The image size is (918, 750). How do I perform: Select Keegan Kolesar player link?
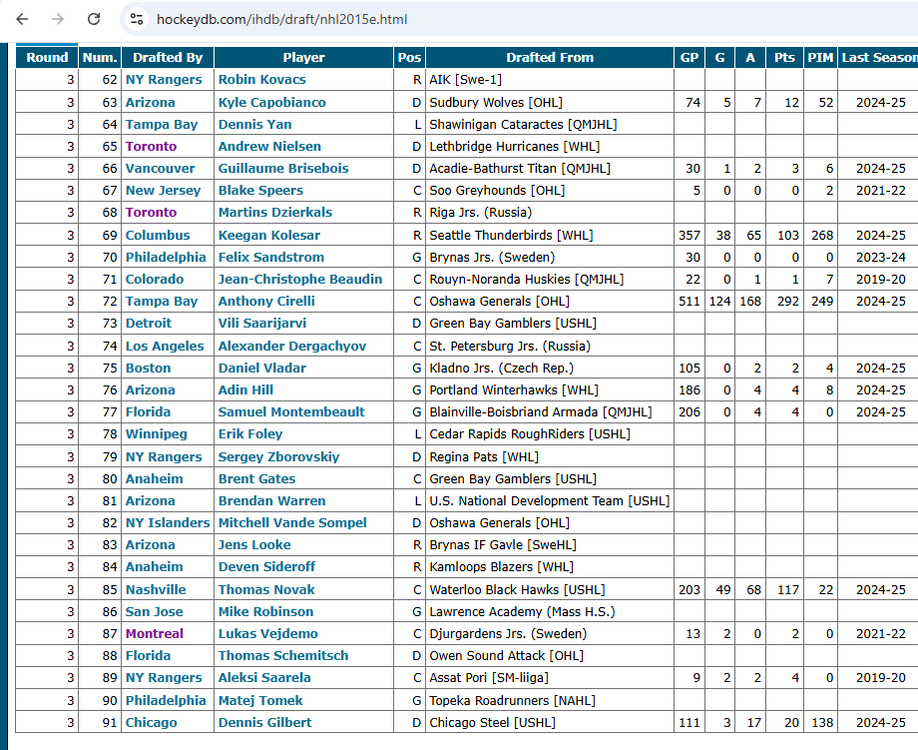point(269,235)
